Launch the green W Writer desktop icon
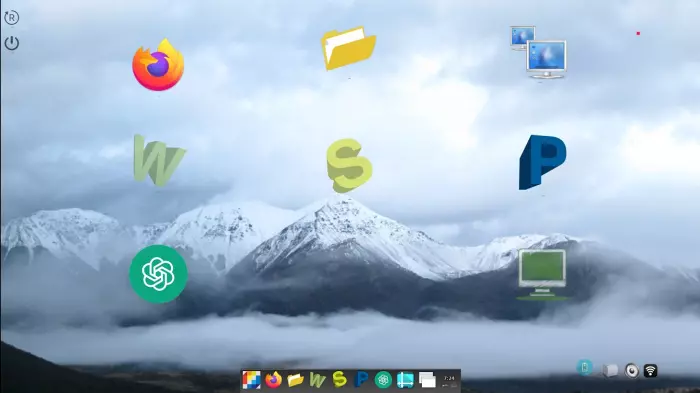Image resolution: width=700 pixels, height=393 pixels. 159,160
